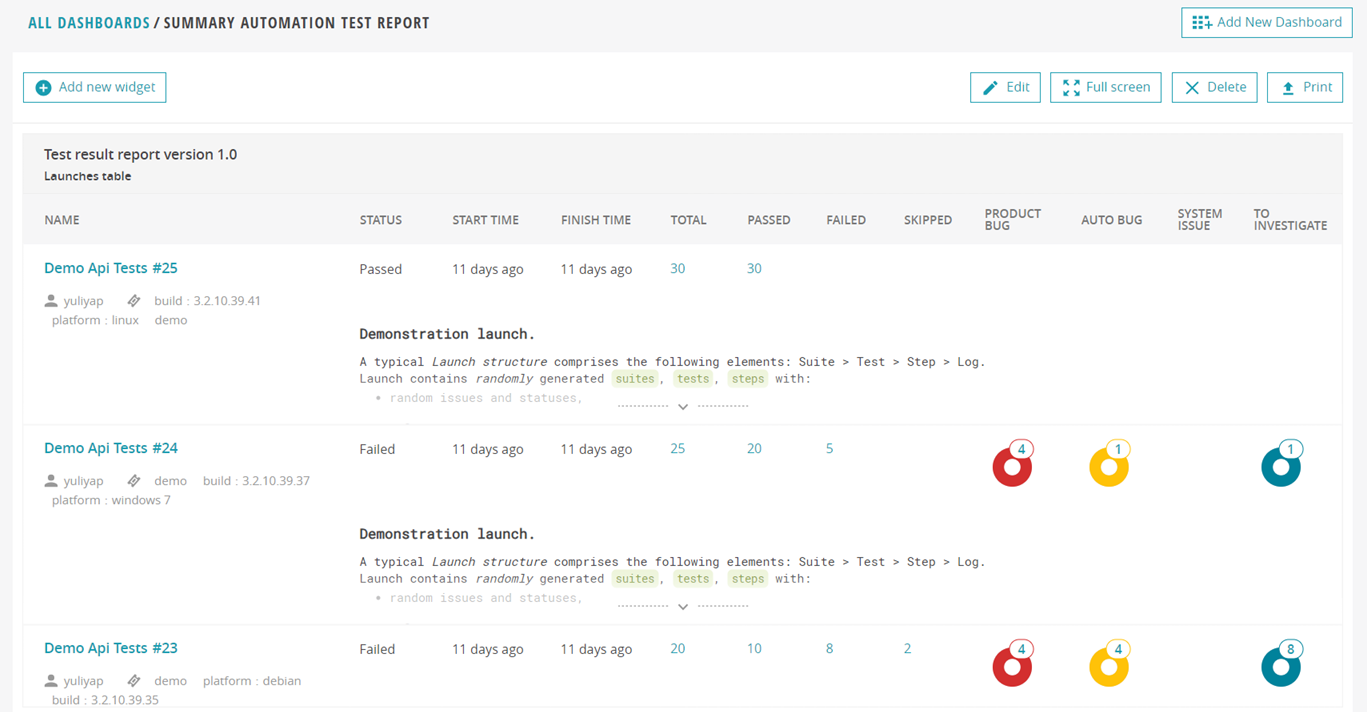This screenshot has height=712, width=1367.
Task: Select the Delete widget X icon
Action: coord(1191,87)
